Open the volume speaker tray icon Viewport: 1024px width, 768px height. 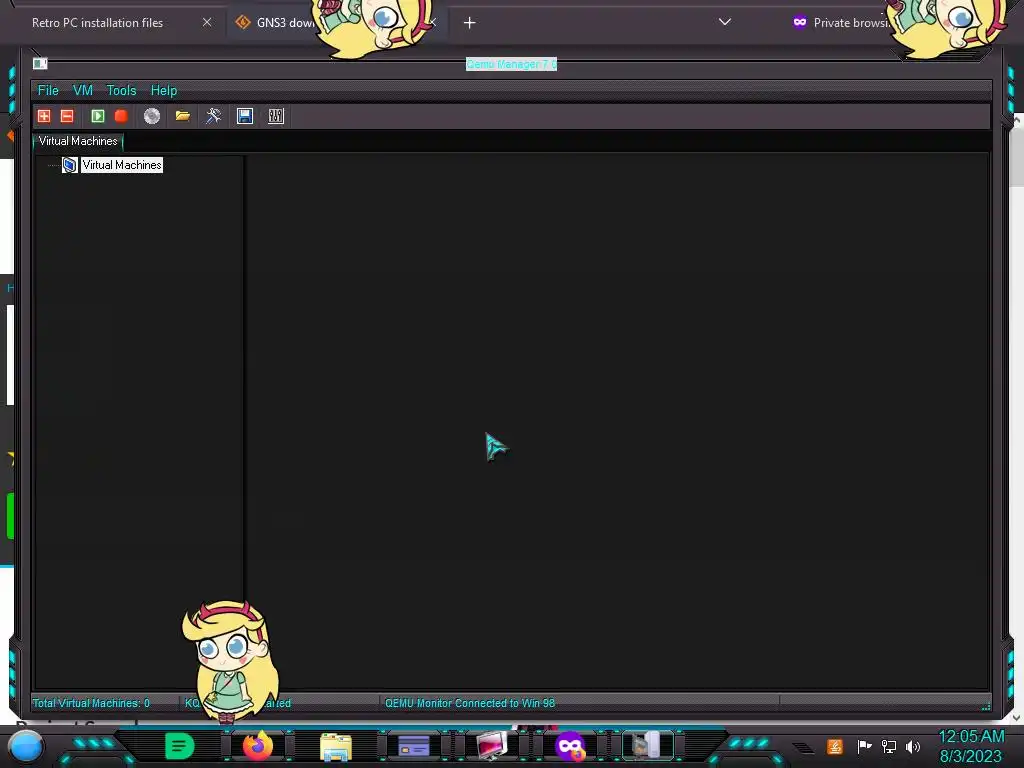pos(913,746)
